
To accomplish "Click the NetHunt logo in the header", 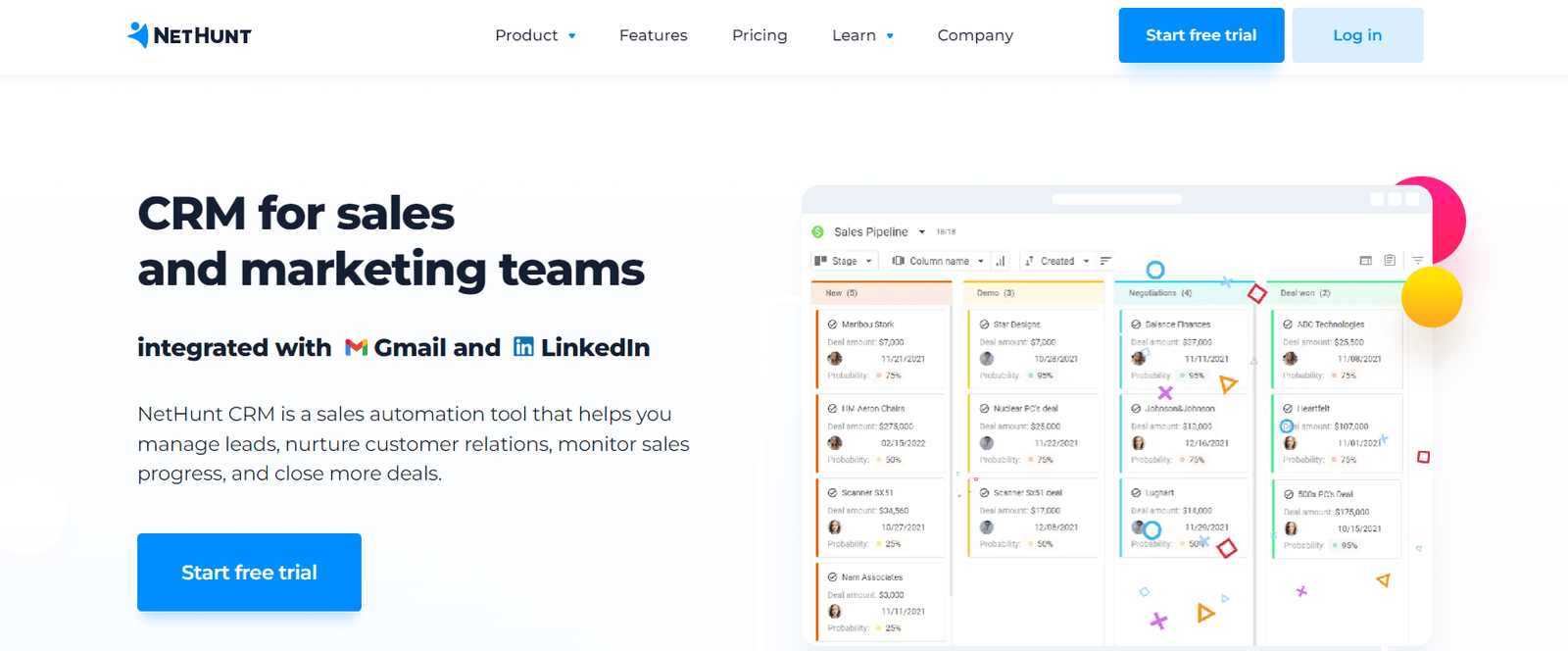I will 189,35.
